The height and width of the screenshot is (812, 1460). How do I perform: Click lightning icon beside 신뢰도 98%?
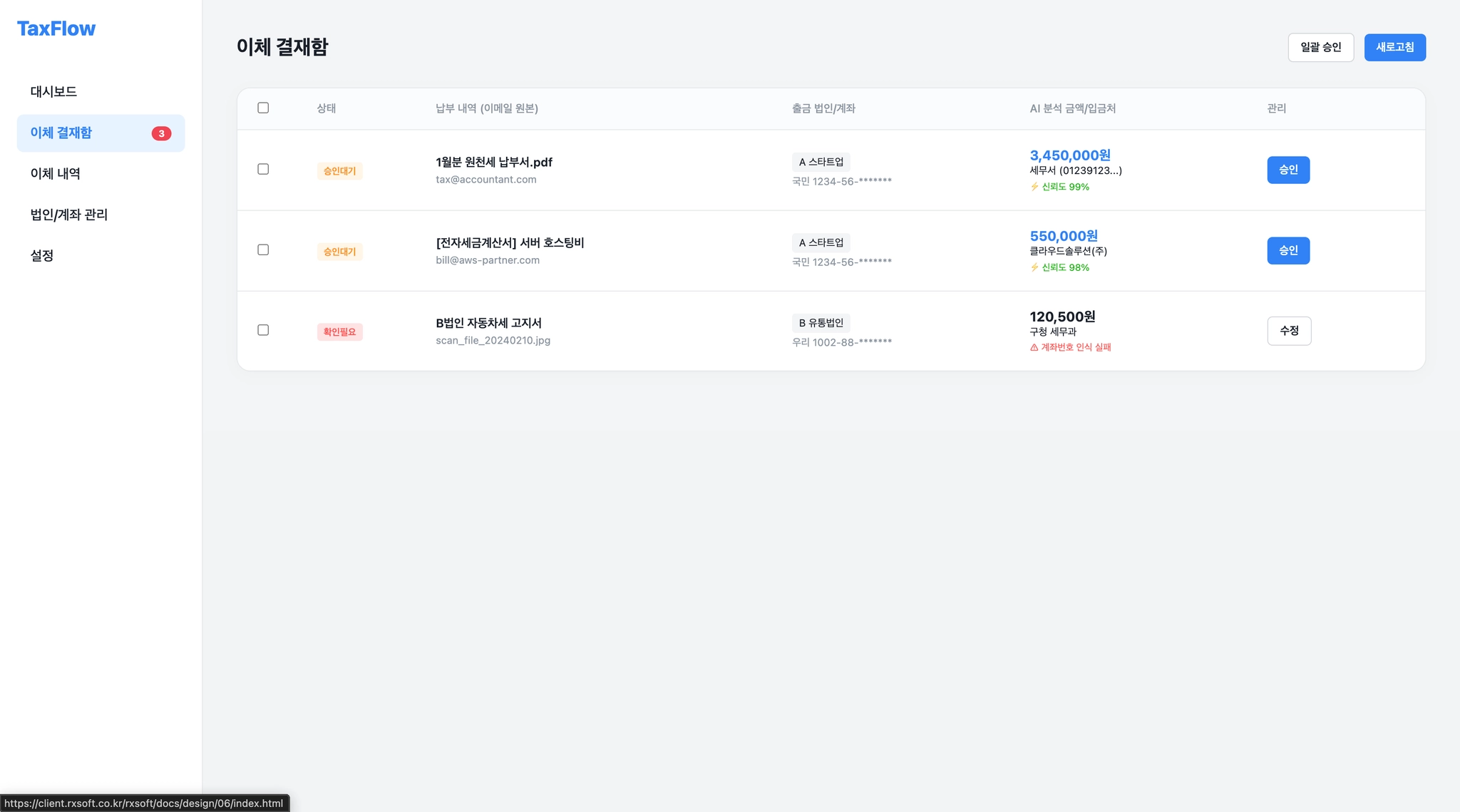point(1034,267)
